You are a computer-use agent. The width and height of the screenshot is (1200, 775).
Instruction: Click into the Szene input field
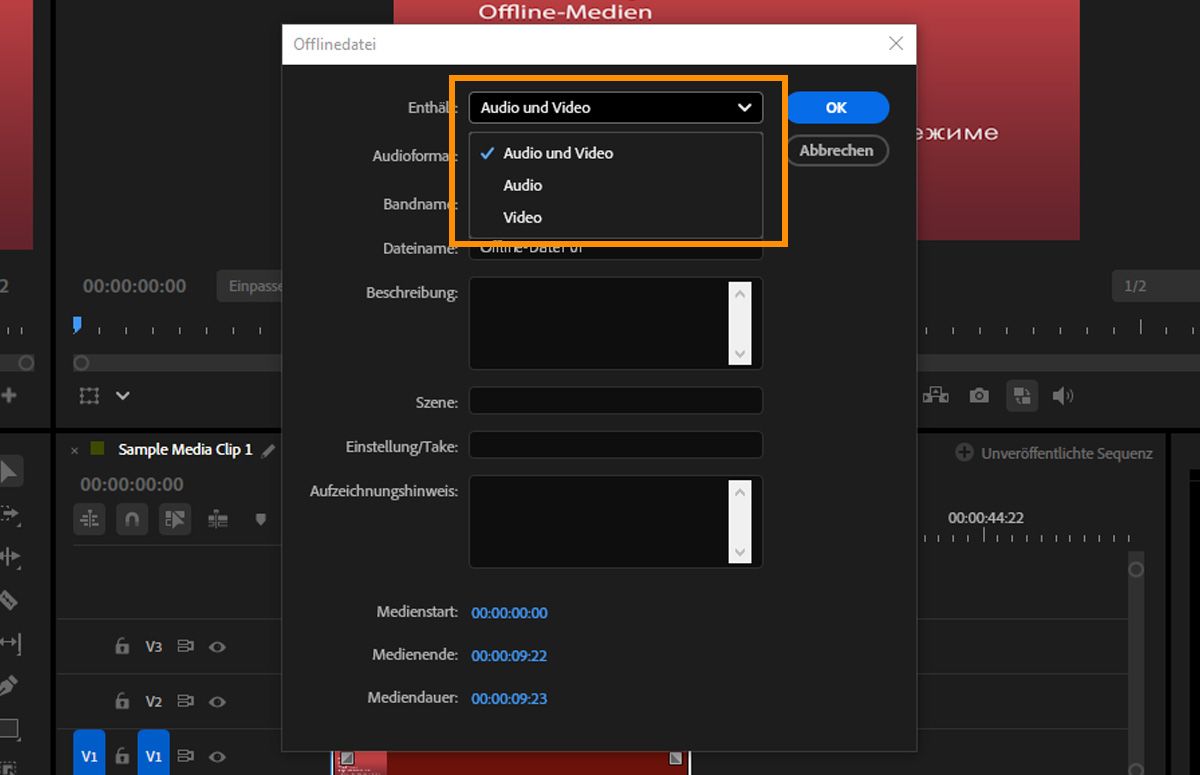point(616,401)
